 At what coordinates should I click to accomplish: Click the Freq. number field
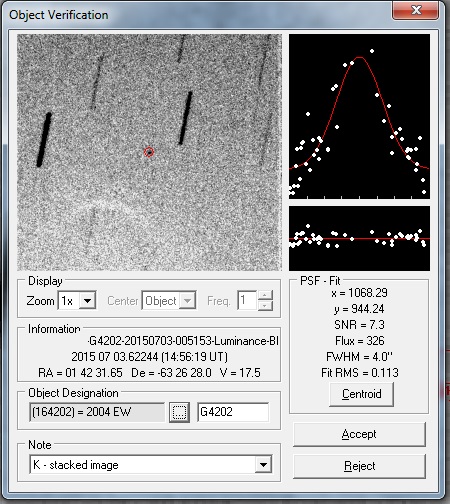(247, 300)
